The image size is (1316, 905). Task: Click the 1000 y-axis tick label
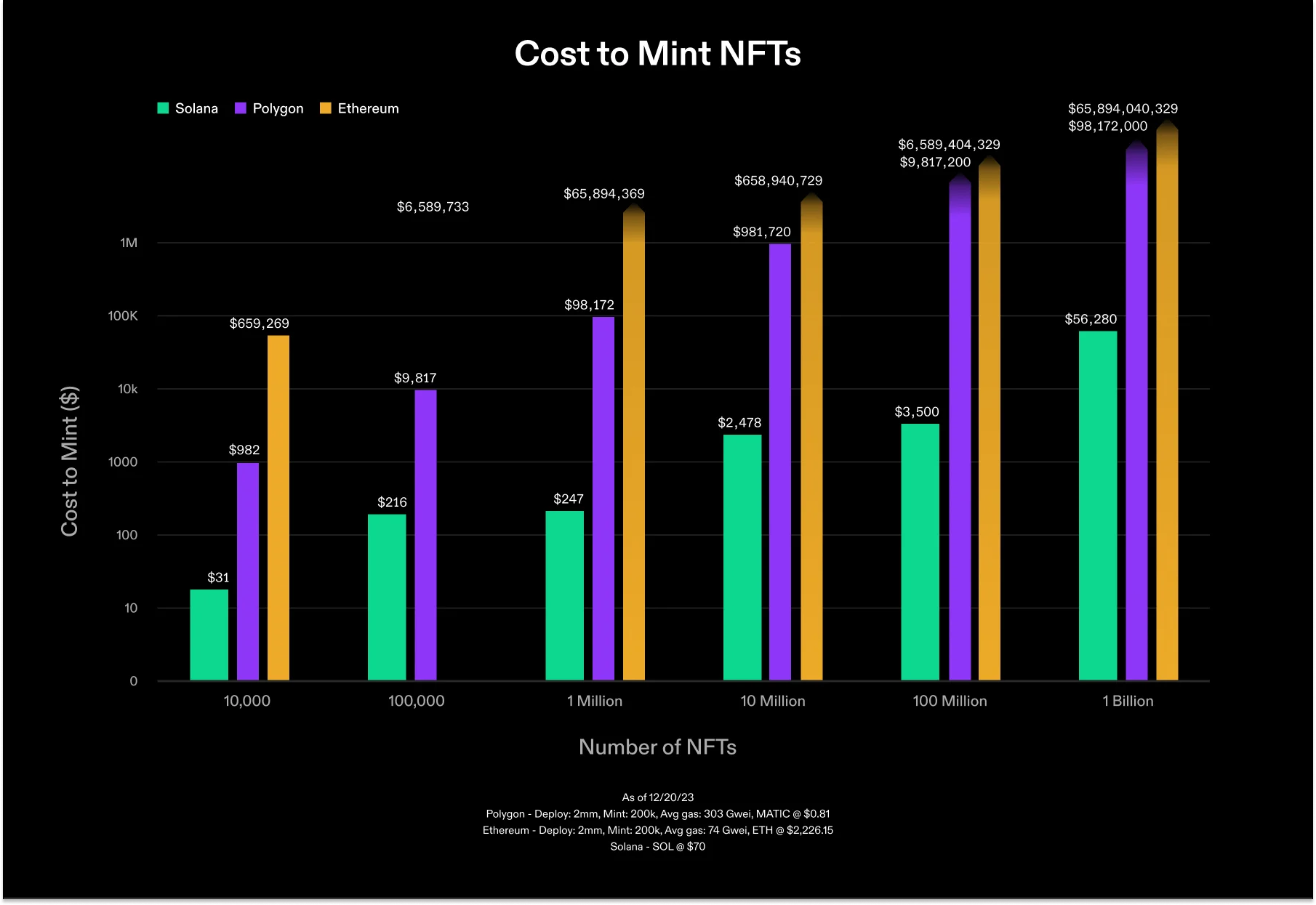(x=122, y=462)
